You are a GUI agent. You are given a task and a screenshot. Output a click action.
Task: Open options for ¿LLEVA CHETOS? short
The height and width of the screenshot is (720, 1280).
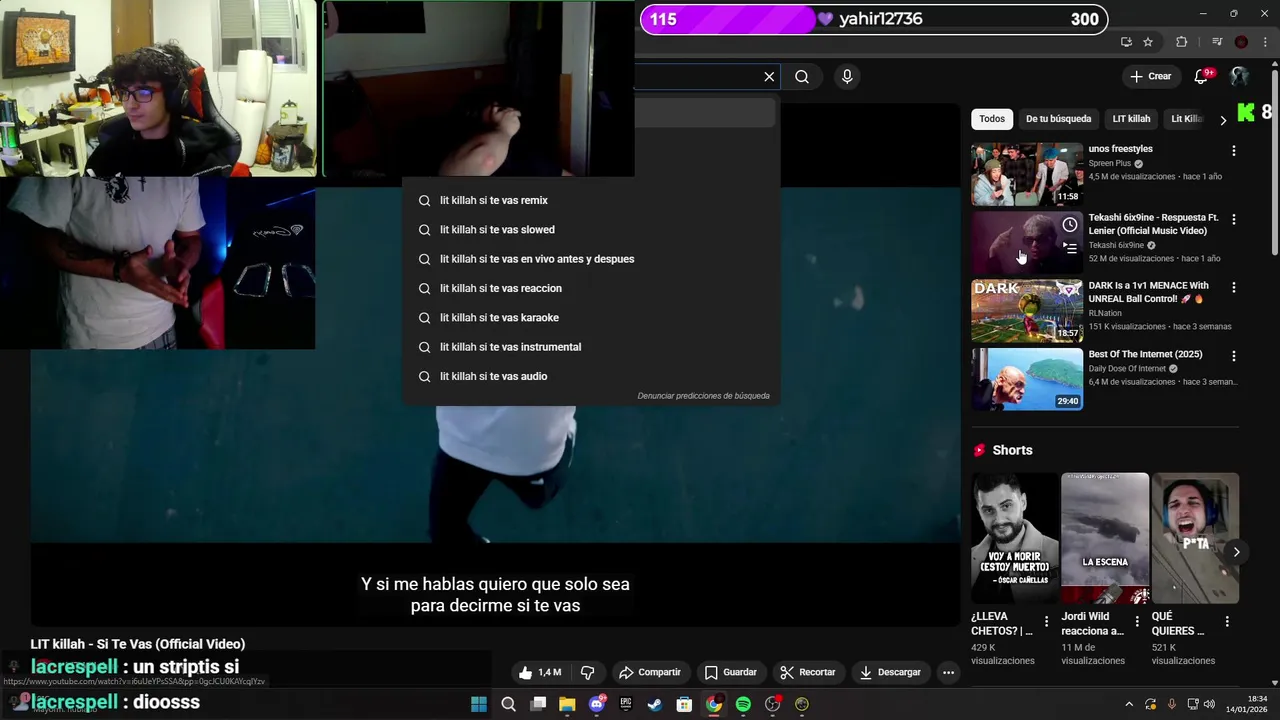point(1046,622)
